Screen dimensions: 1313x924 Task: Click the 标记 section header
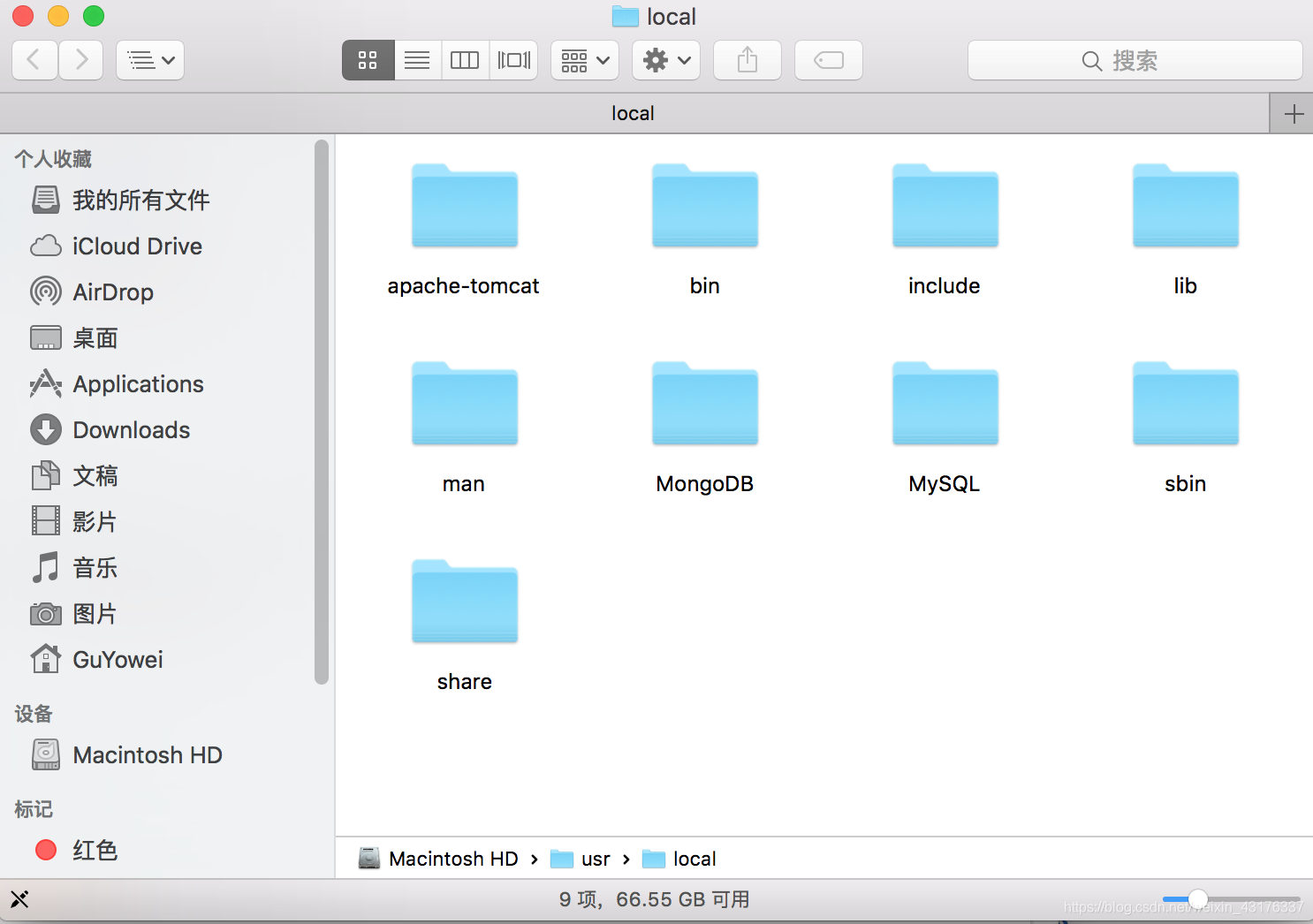(34, 809)
